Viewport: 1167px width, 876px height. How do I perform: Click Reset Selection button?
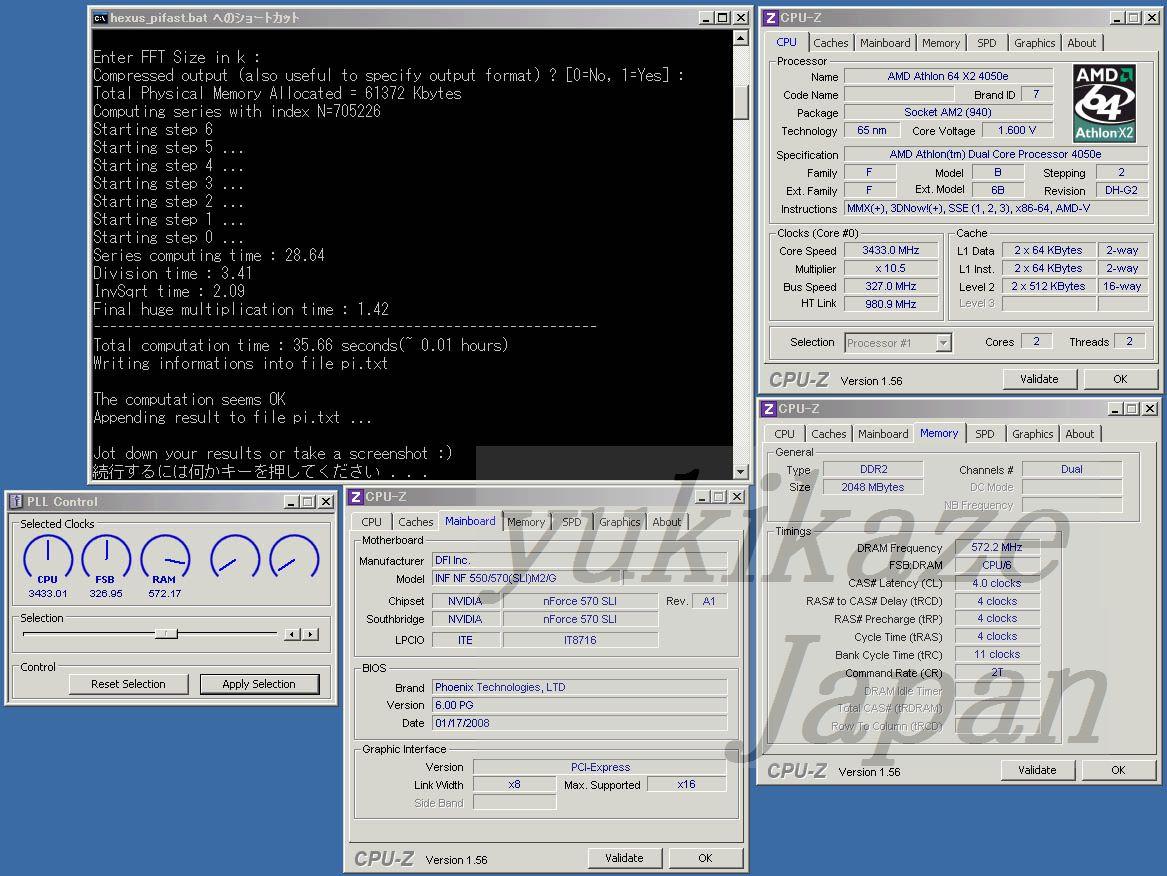click(129, 684)
